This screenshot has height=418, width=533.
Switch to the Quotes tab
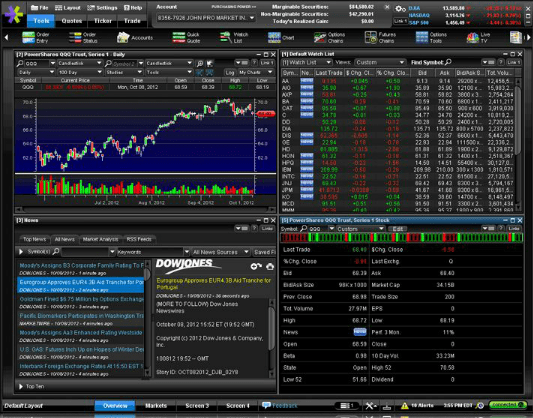click(72, 21)
